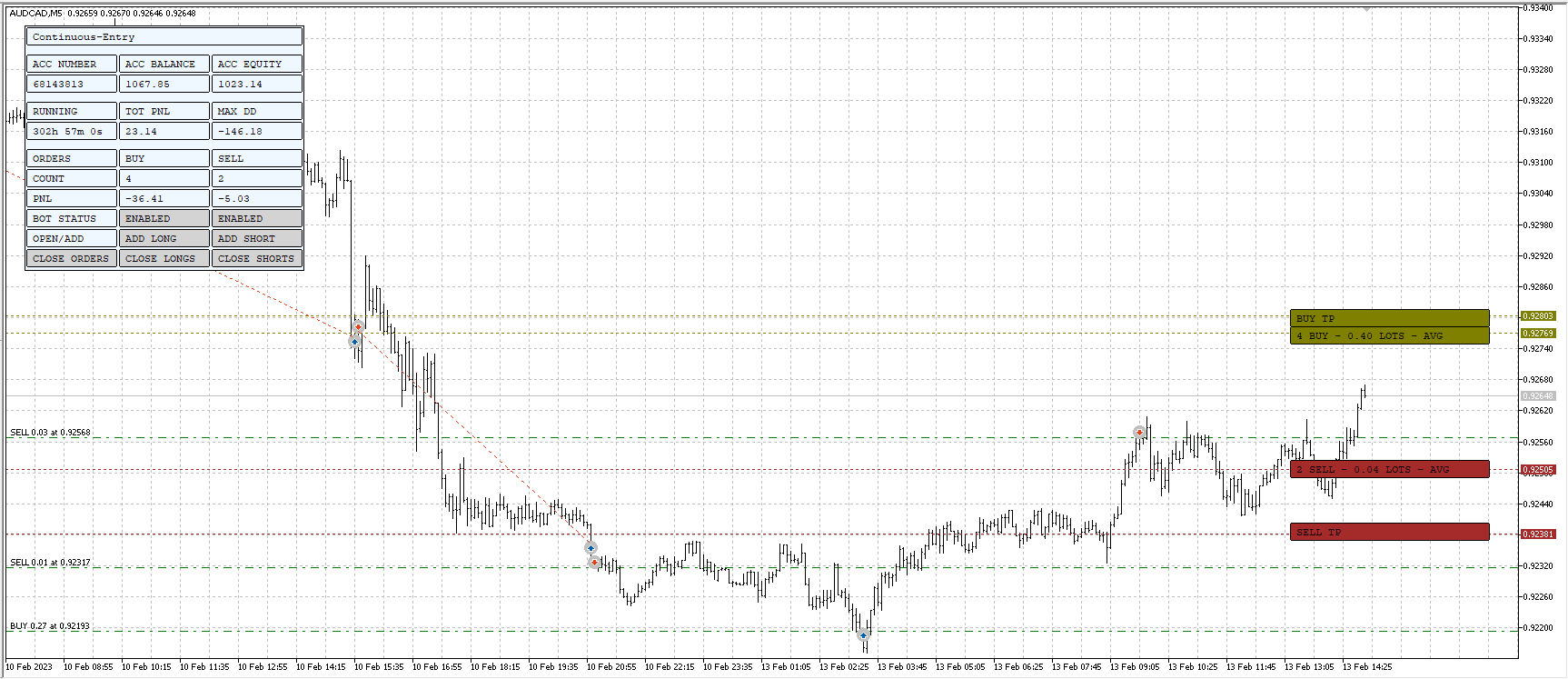The width and height of the screenshot is (1568, 679).
Task: Click the Continuous-Entry panel title bar
Action: coord(164,37)
